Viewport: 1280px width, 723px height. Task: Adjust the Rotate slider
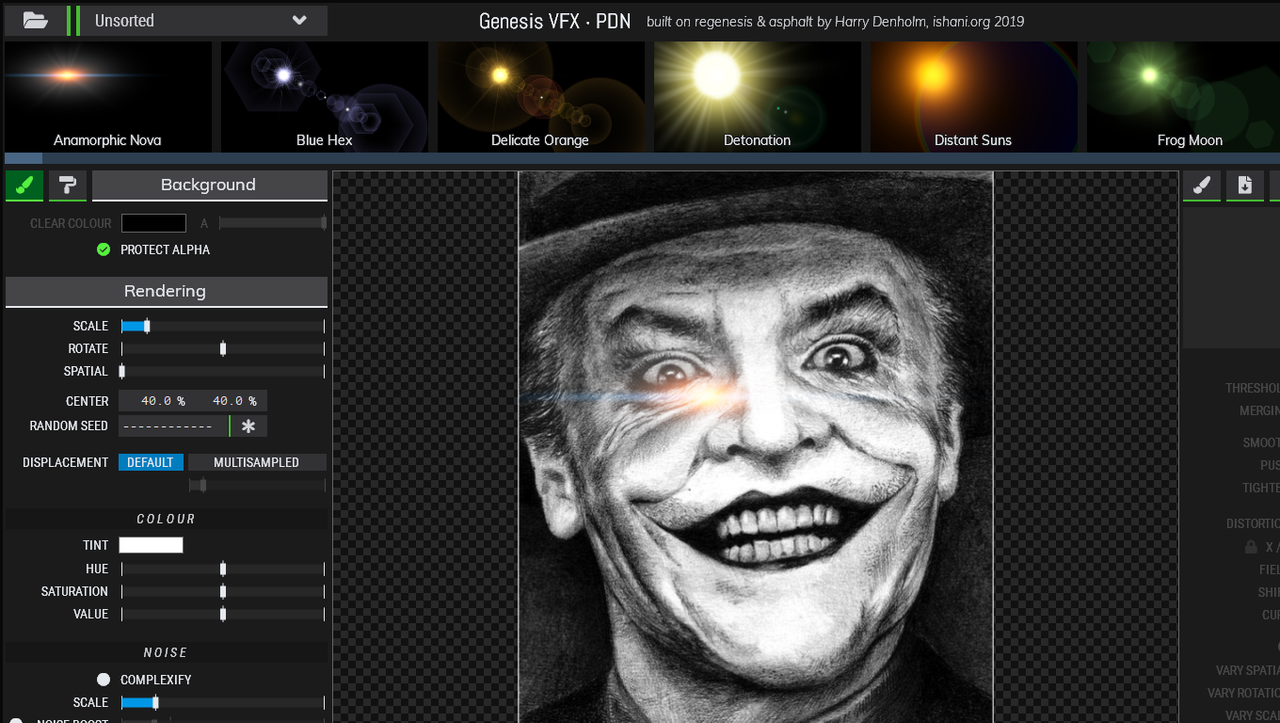pos(223,349)
